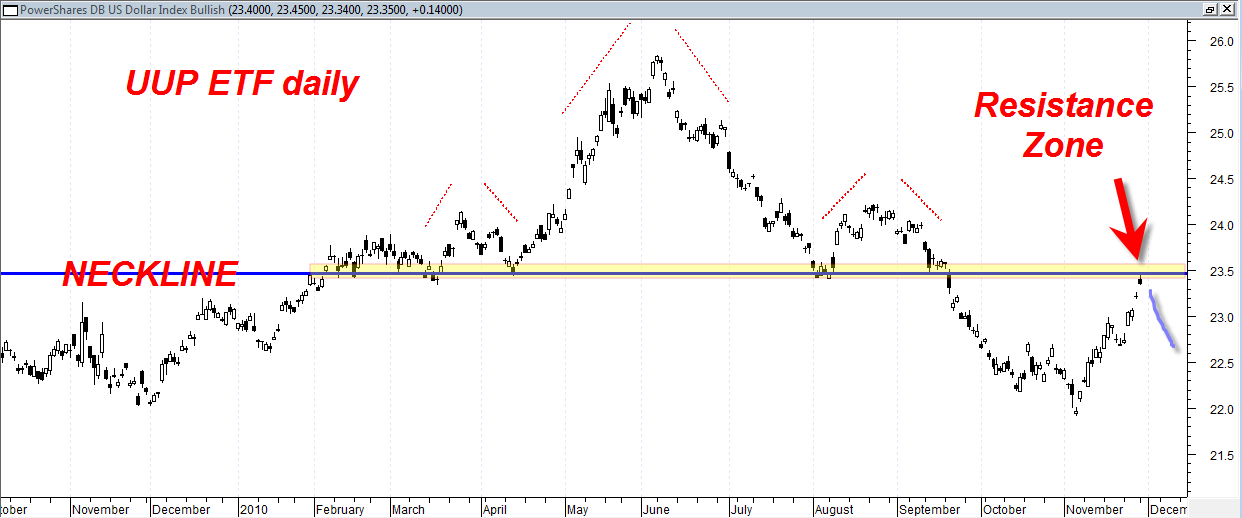Select the 'Resistance Zone' text annotation

[x=1064, y=125]
